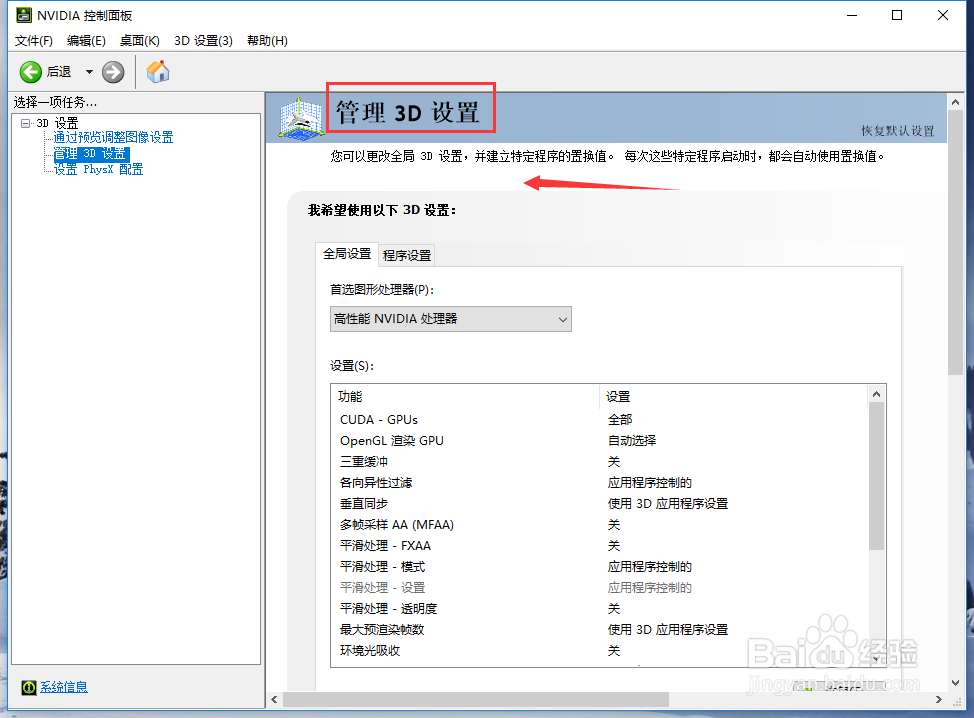Click the system information icon at bottom left
974x718 pixels.
(29, 687)
